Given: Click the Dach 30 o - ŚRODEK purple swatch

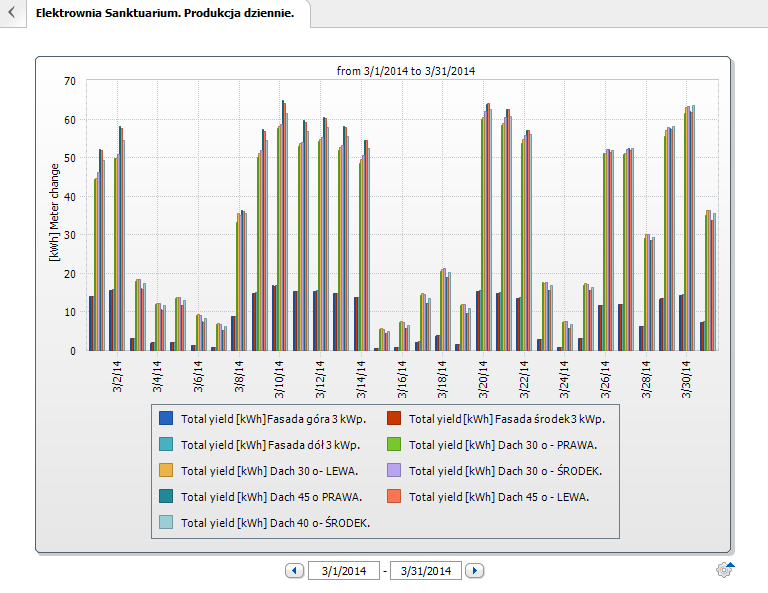Looking at the screenshot, I should tap(394, 471).
